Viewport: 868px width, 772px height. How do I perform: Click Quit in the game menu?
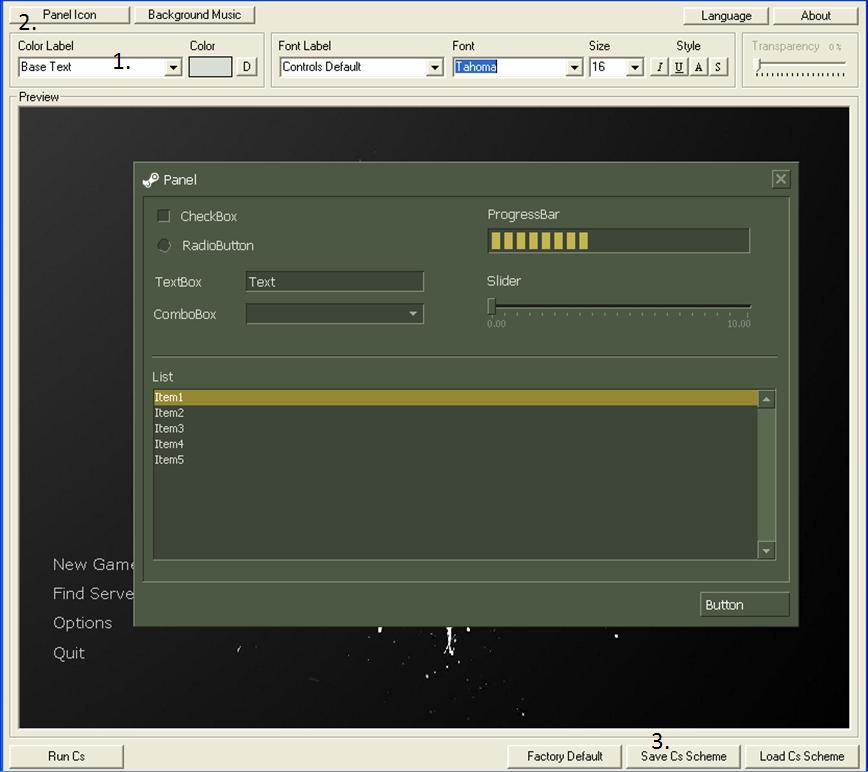[x=69, y=653]
